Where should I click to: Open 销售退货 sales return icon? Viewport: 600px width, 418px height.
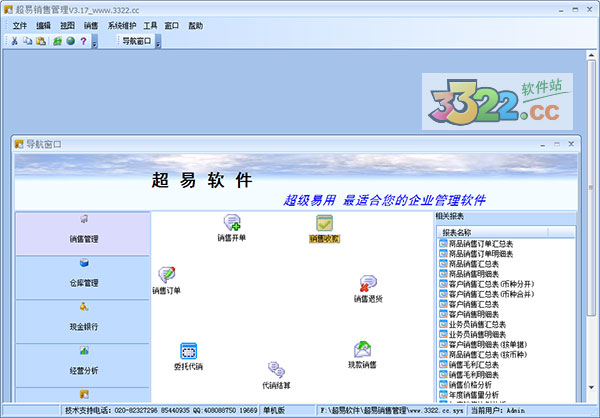tap(368, 289)
